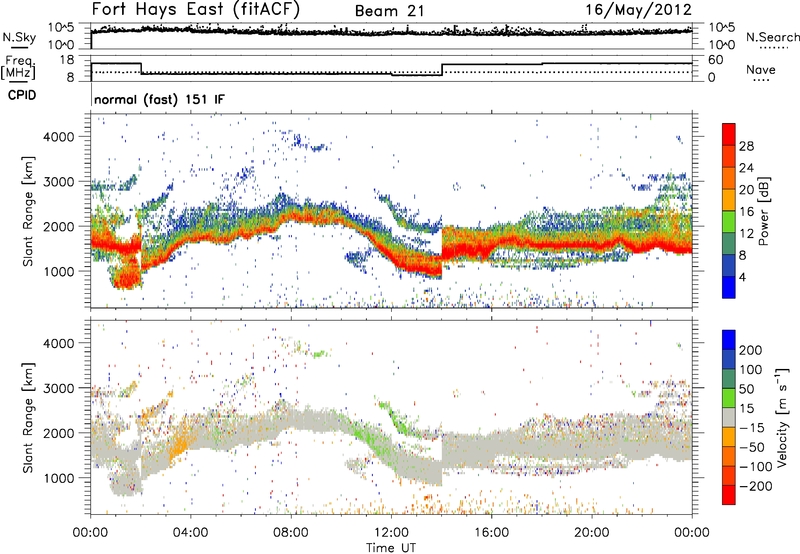Click the '04:00' time tick label

tap(190, 533)
